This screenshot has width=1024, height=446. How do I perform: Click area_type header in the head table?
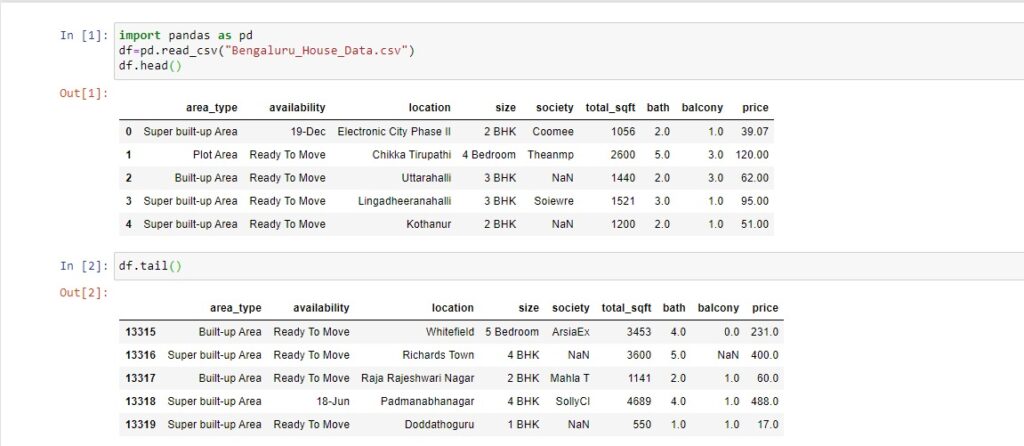click(212, 108)
